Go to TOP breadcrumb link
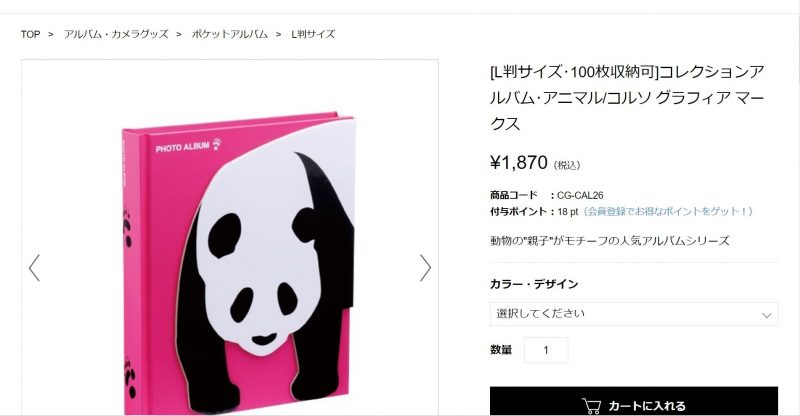 [30, 34]
